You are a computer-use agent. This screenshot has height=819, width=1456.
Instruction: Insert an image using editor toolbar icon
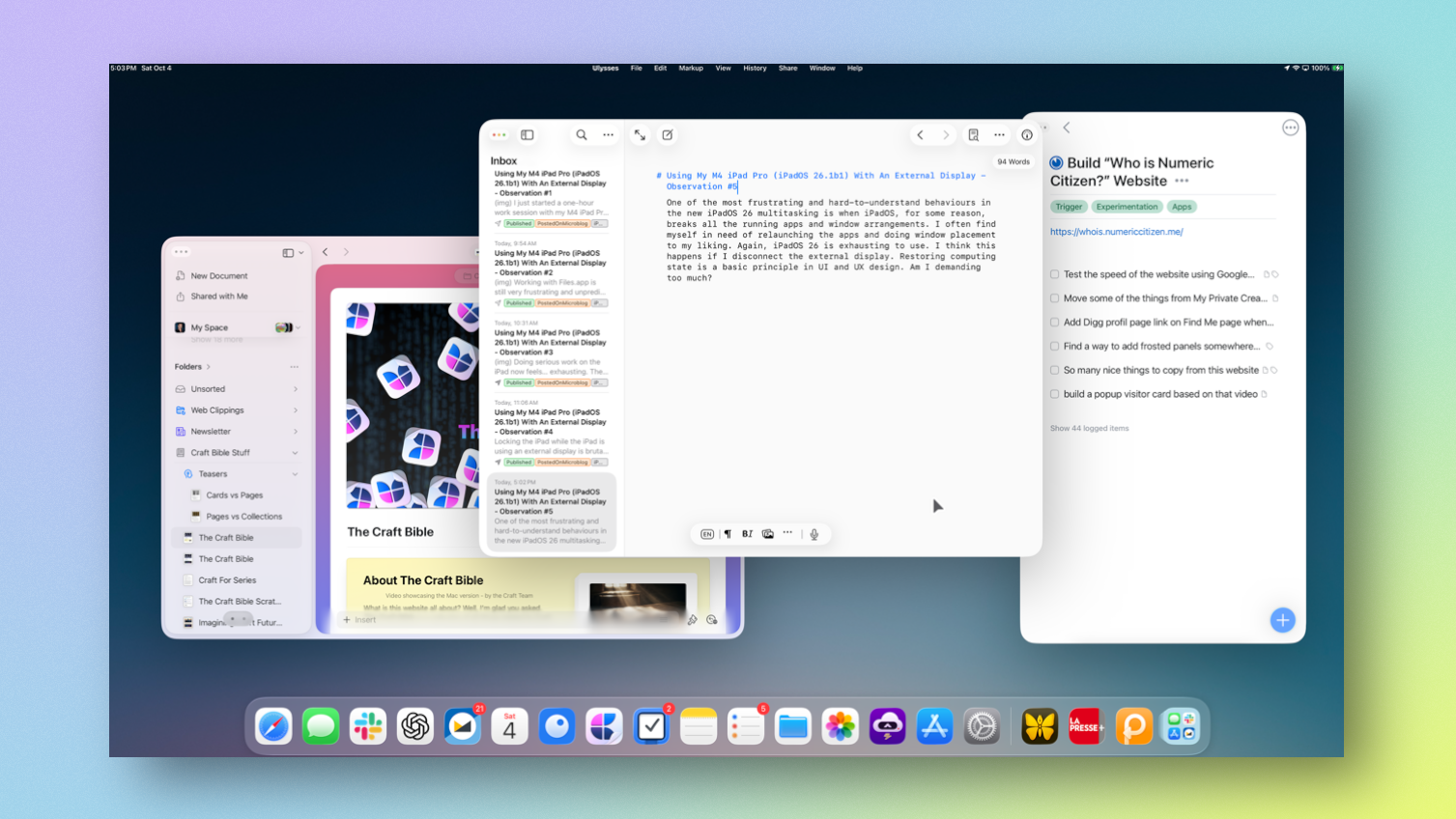pyautogui.click(x=768, y=534)
